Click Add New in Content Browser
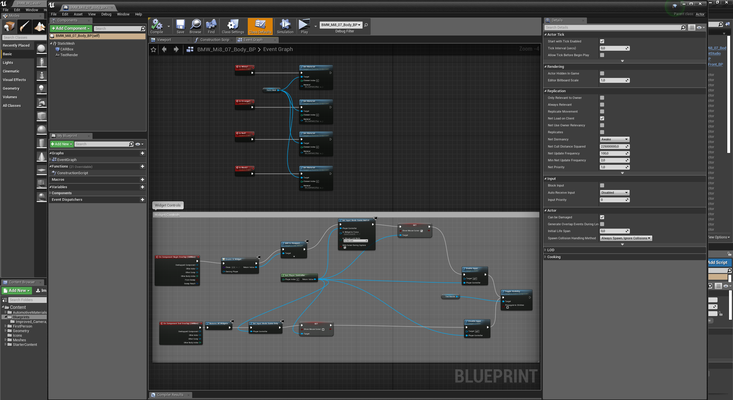 pyautogui.click(x=18, y=290)
